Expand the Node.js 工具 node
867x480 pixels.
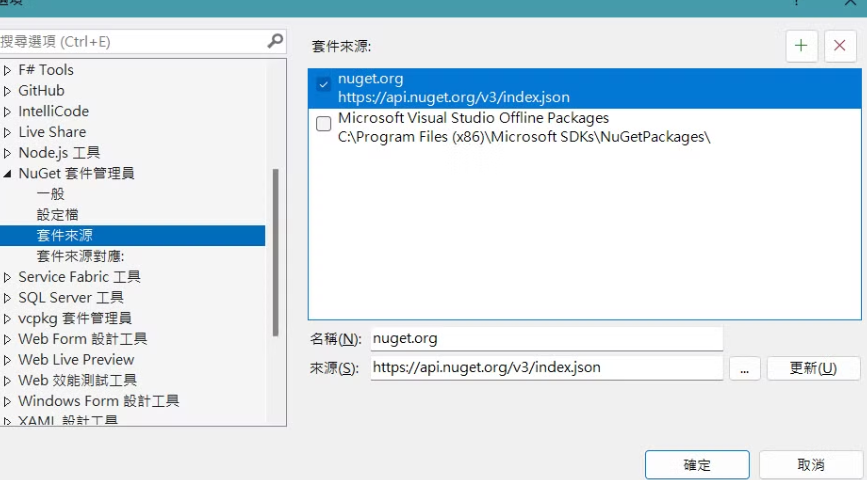(x=7, y=153)
